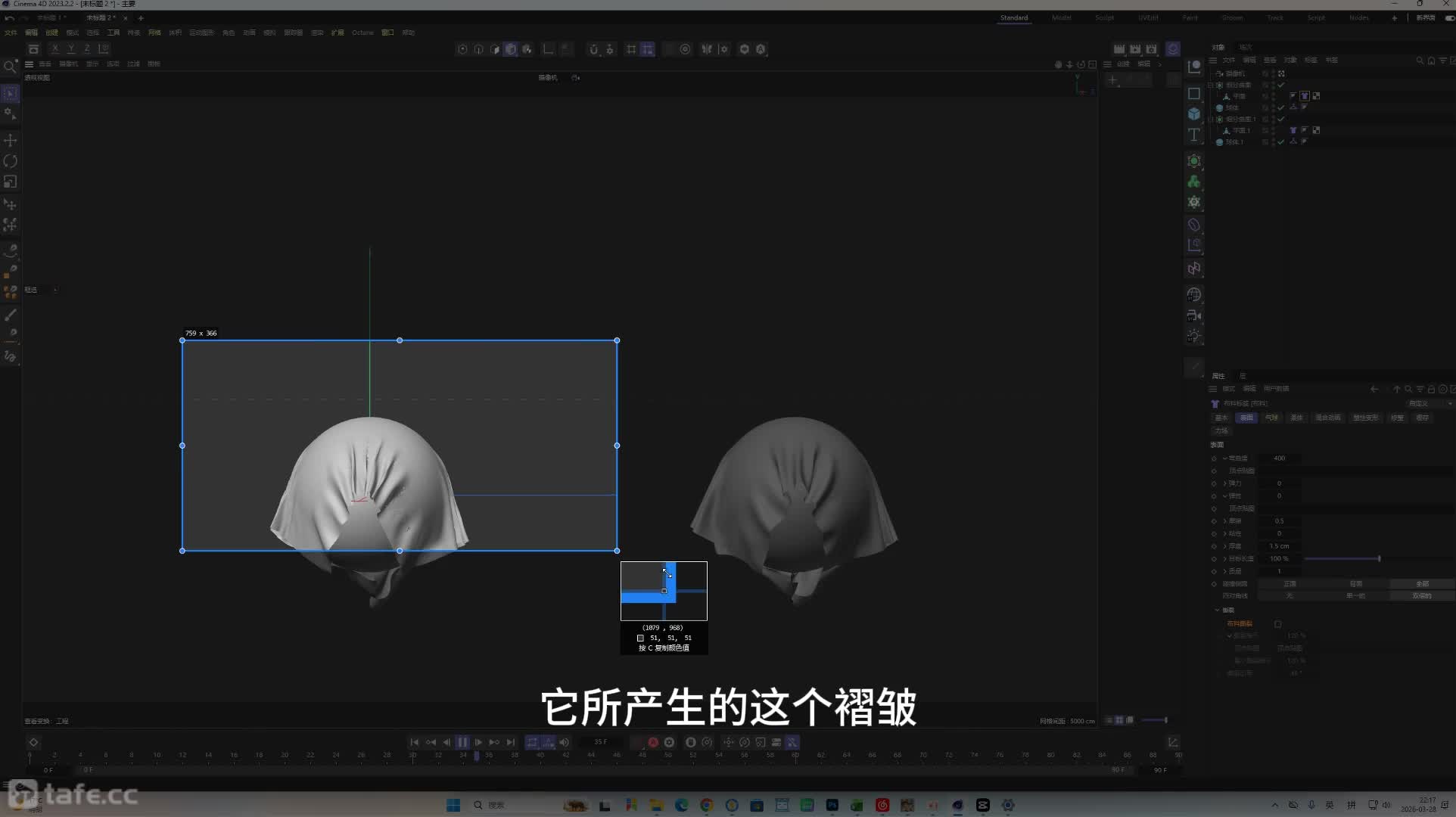1456x817 pixels.
Task: Click the purple cloth tag on the first Plane object
Action: click(x=1305, y=96)
